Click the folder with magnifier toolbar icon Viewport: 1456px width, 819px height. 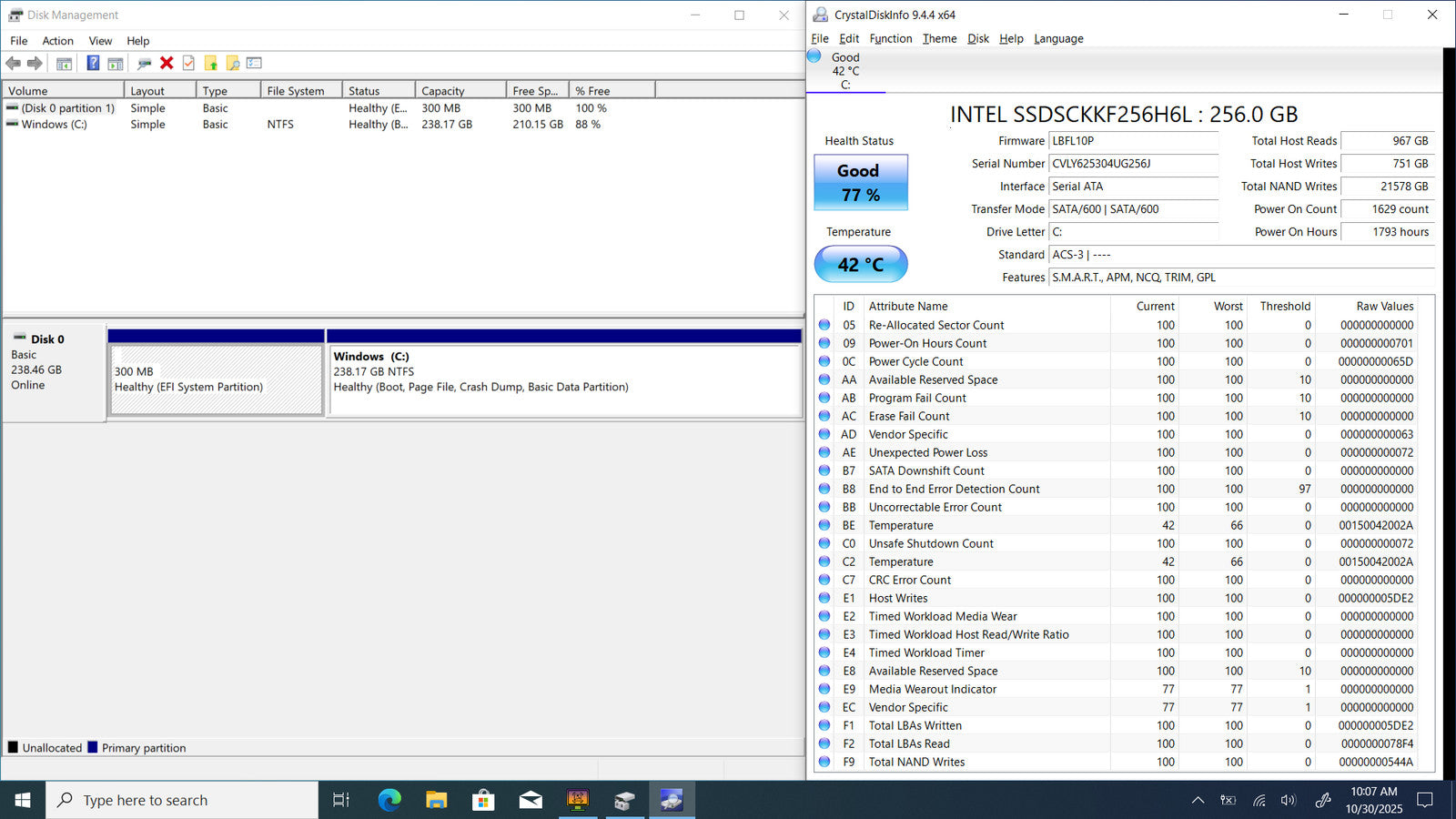(233, 63)
